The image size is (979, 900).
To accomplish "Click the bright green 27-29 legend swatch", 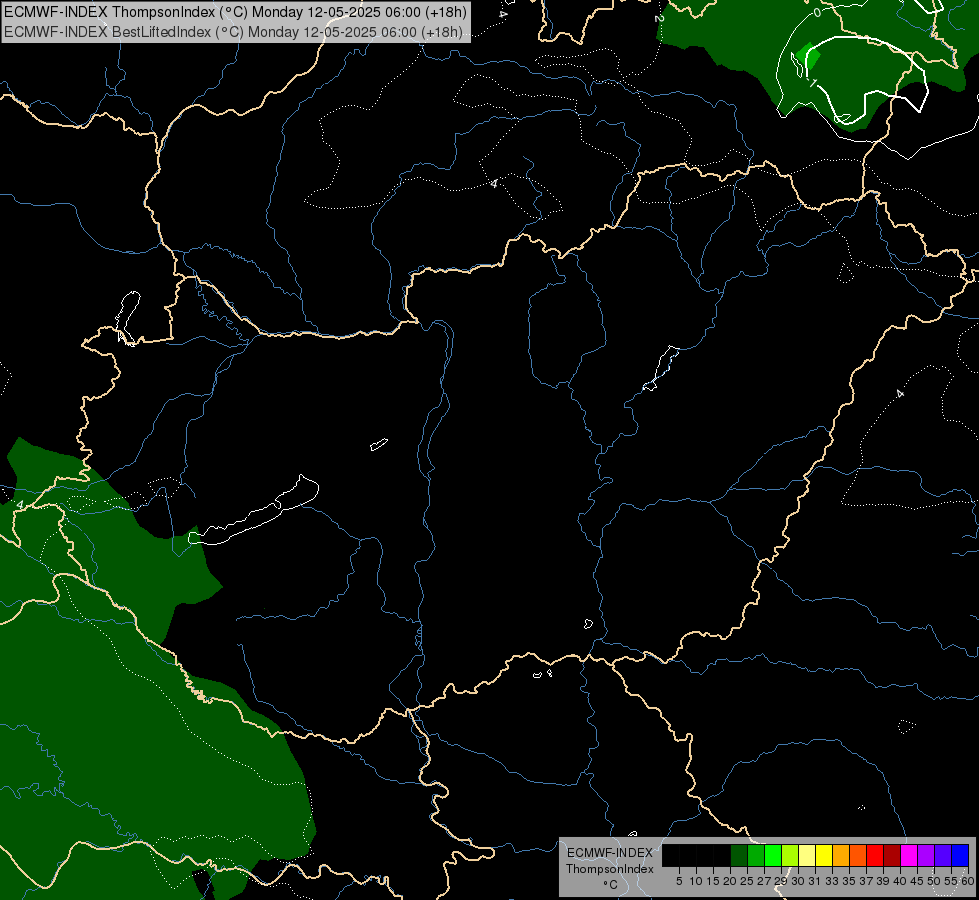I will pos(773,855).
